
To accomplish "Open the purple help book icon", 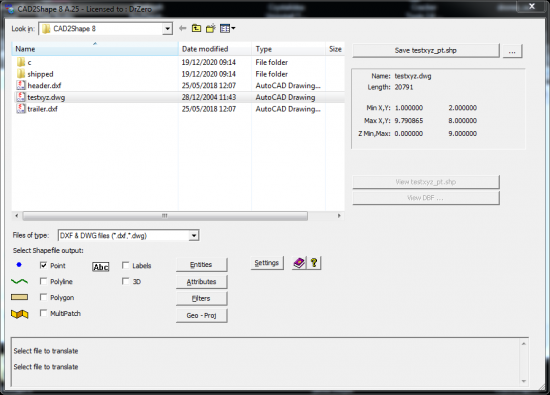I will (299, 263).
